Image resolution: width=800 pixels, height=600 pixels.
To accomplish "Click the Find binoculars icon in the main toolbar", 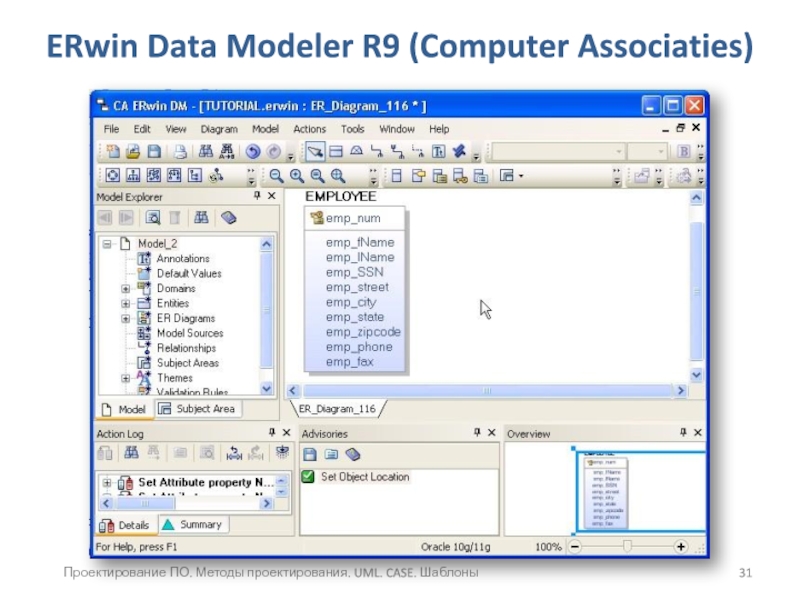I will click(206, 152).
